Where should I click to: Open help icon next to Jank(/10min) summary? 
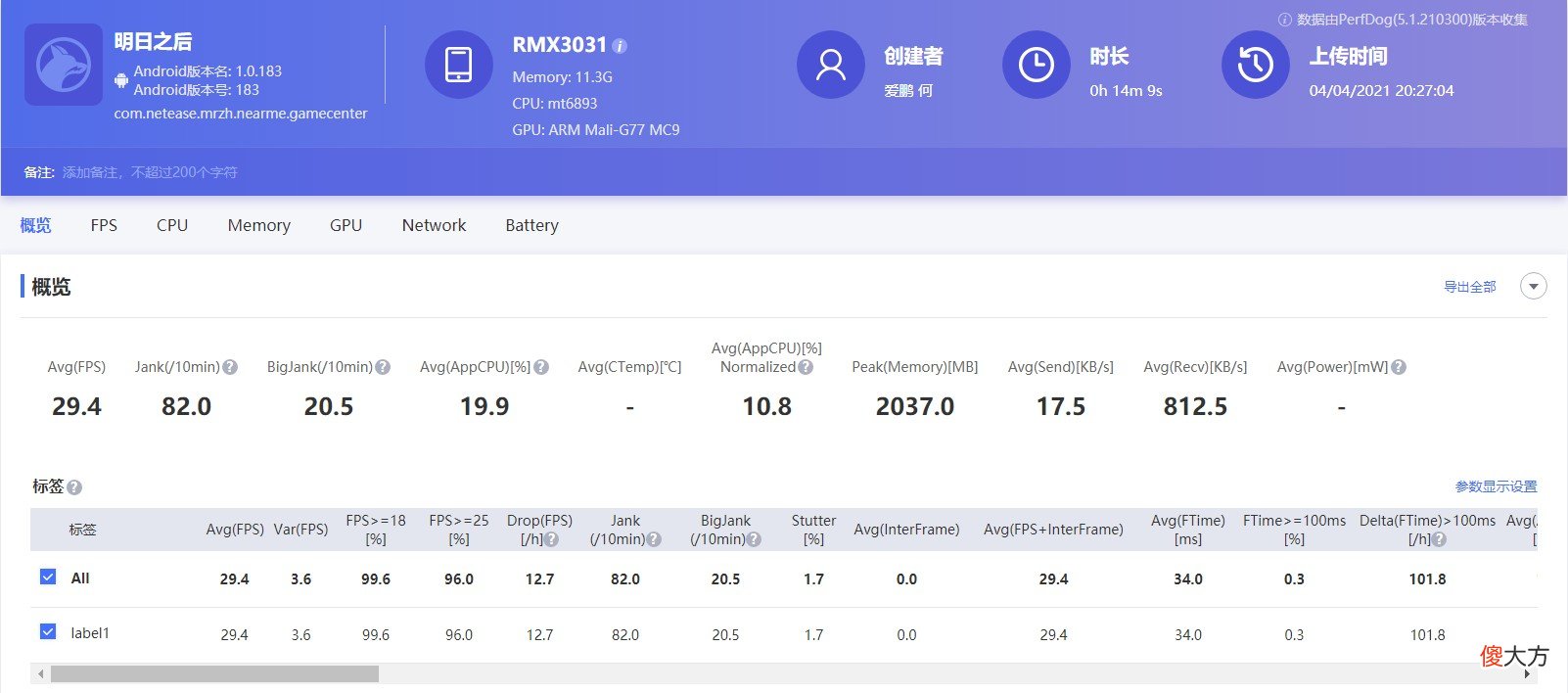coord(230,367)
